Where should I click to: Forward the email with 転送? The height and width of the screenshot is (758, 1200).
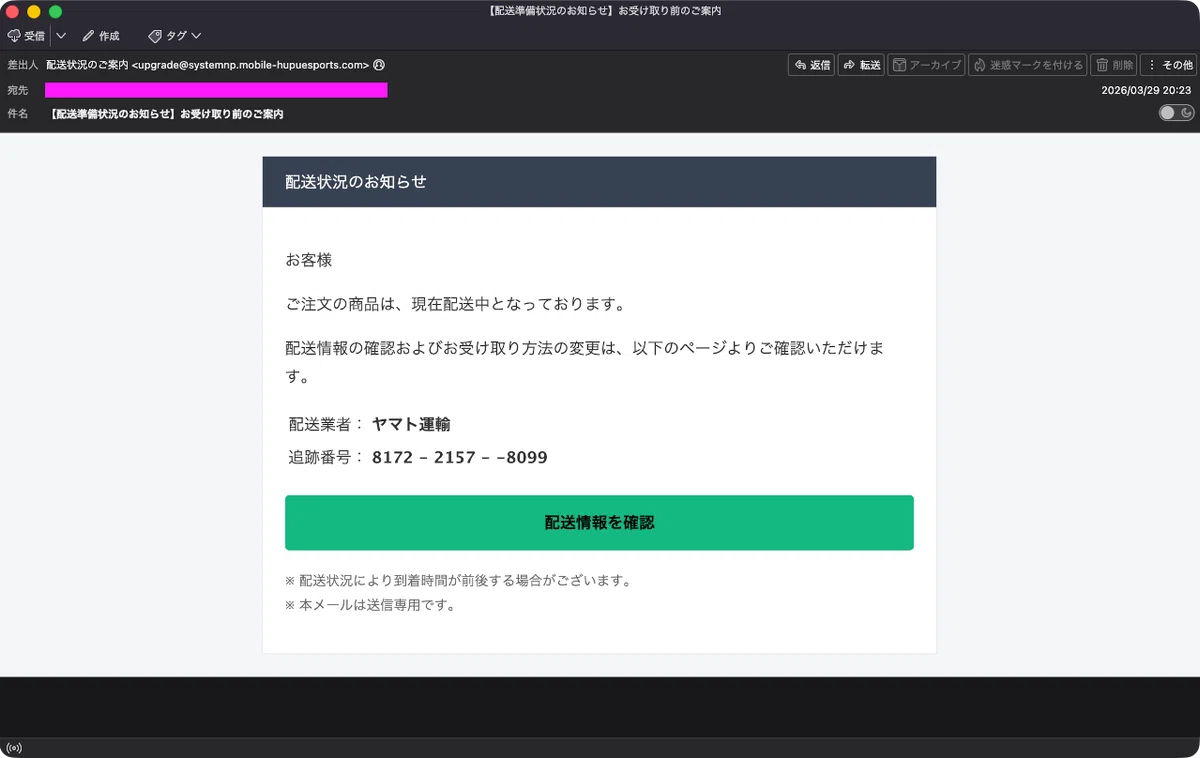pyautogui.click(x=861, y=65)
